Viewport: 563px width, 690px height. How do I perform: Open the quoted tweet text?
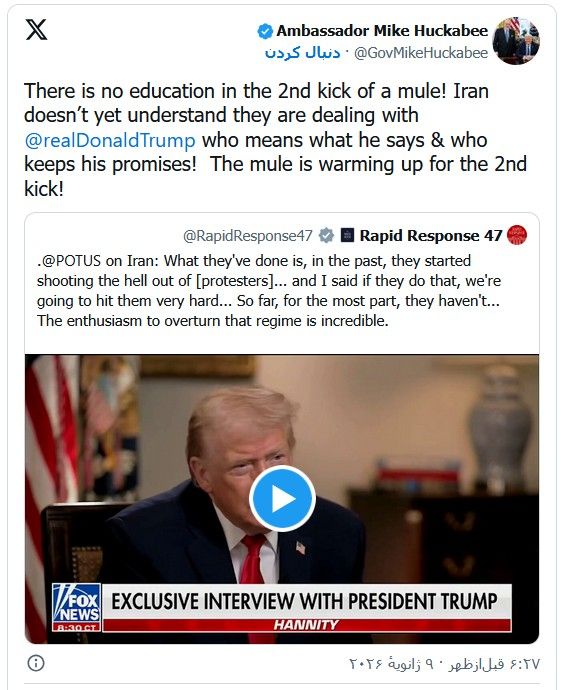click(x=269, y=291)
